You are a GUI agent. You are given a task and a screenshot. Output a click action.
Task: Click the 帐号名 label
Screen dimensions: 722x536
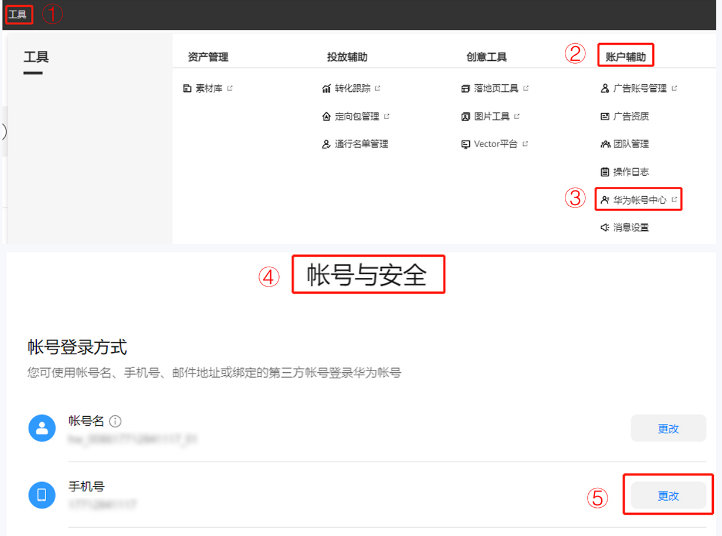pyautogui.click(x=87, y=421)
